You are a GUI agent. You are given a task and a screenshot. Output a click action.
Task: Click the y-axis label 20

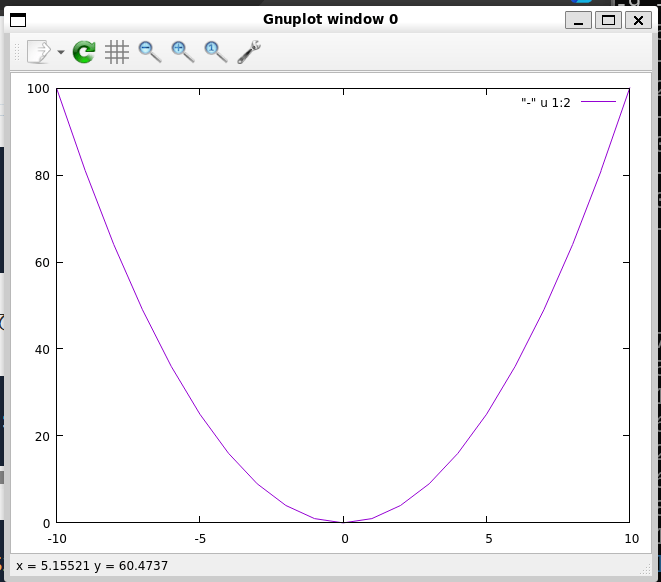point(42,436)
